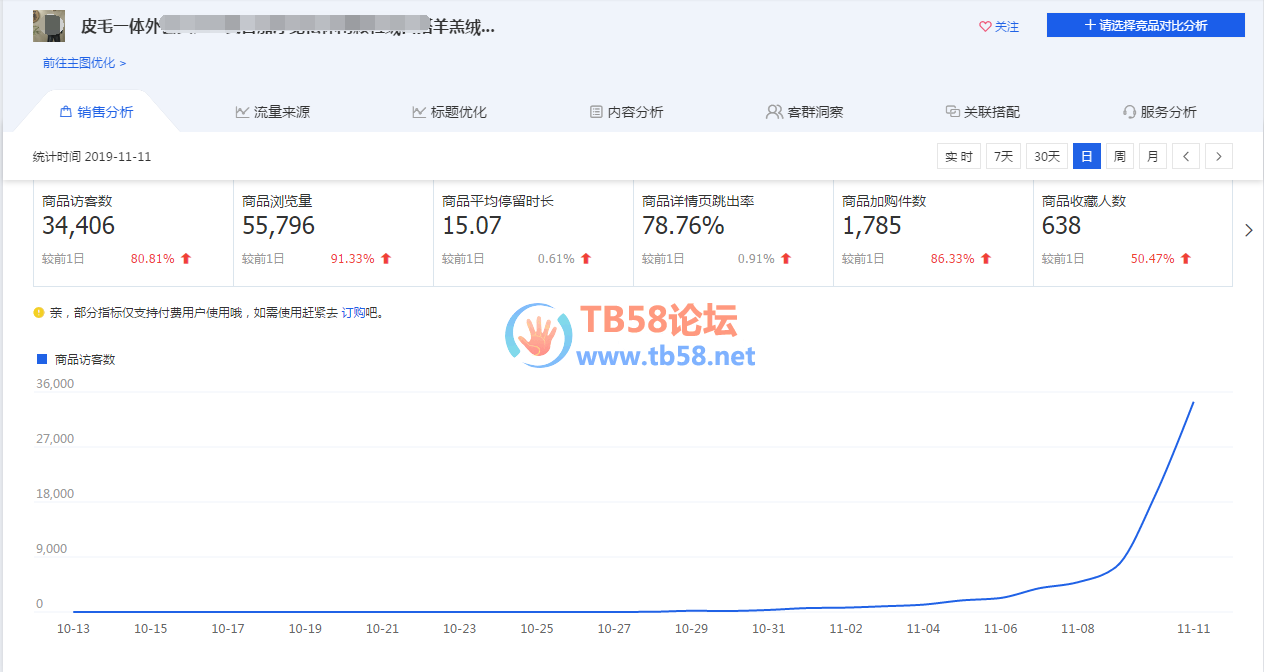Go to the 客群洞察 tab

pyautogui.click(x=804, y=112)
